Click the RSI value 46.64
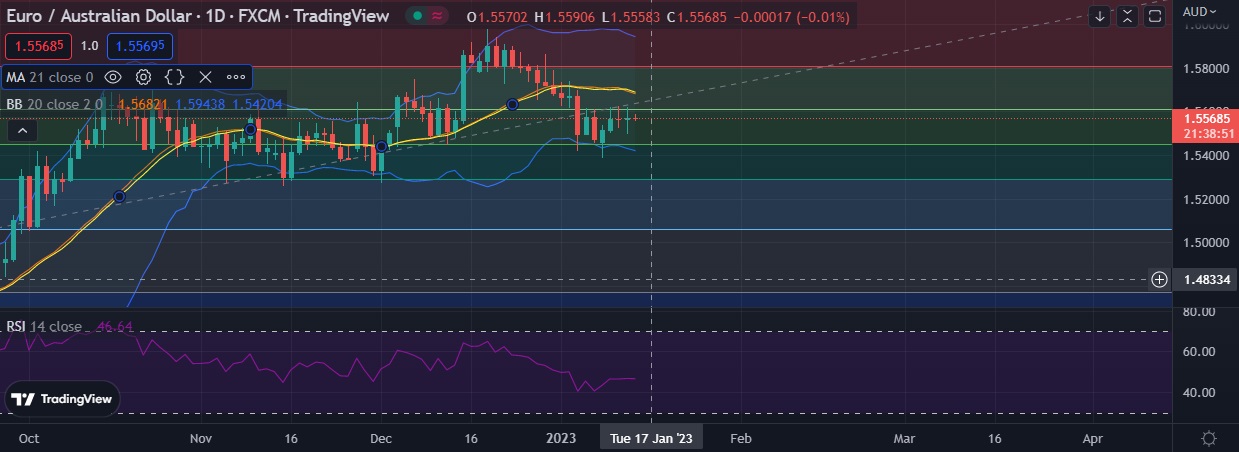 (x=115, y=326)
